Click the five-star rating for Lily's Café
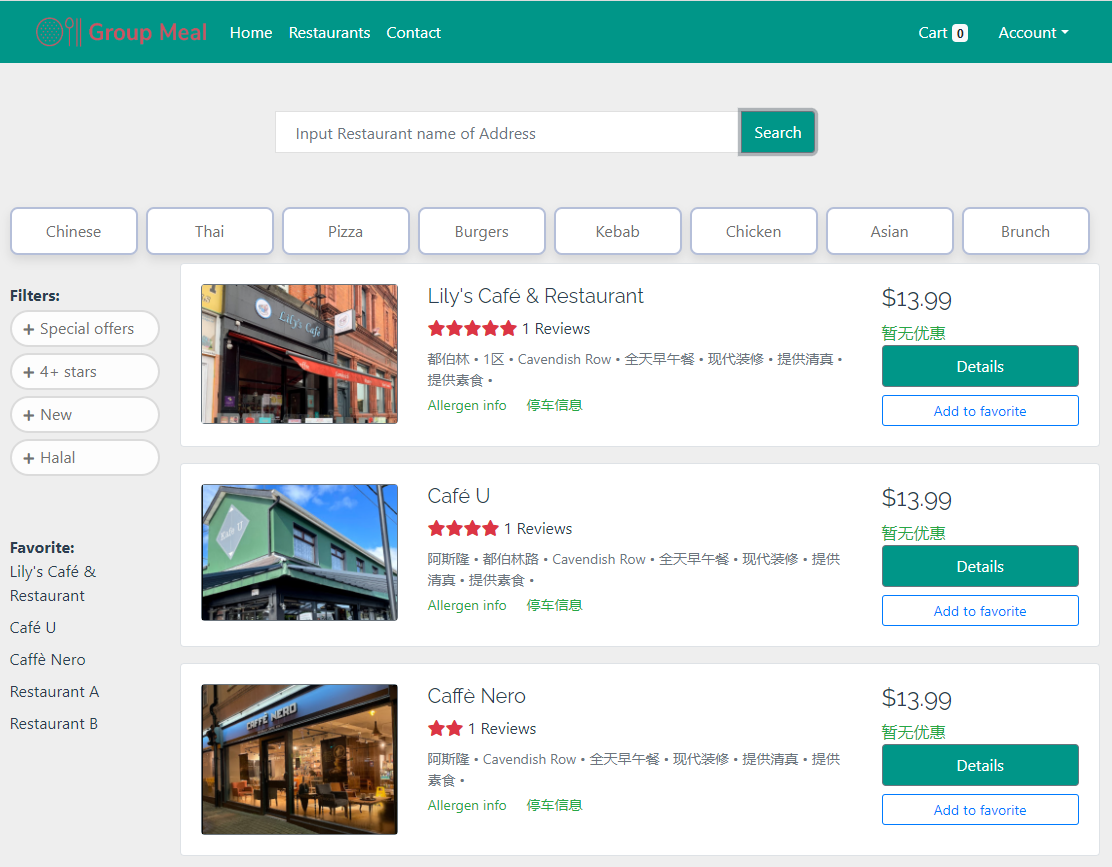The image size is (1112, 867). coord(472,328)
